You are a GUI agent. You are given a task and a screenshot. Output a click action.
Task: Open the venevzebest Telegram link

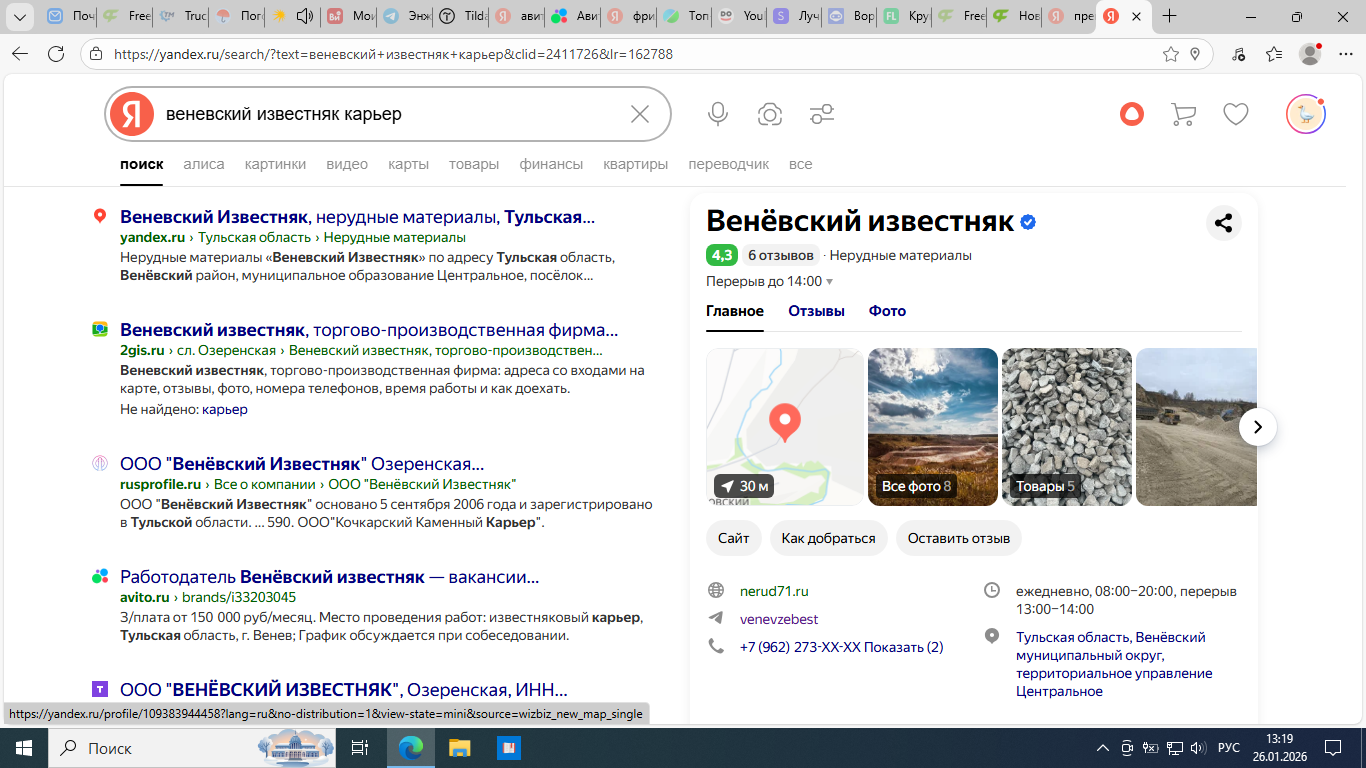[x=779, y=619]
